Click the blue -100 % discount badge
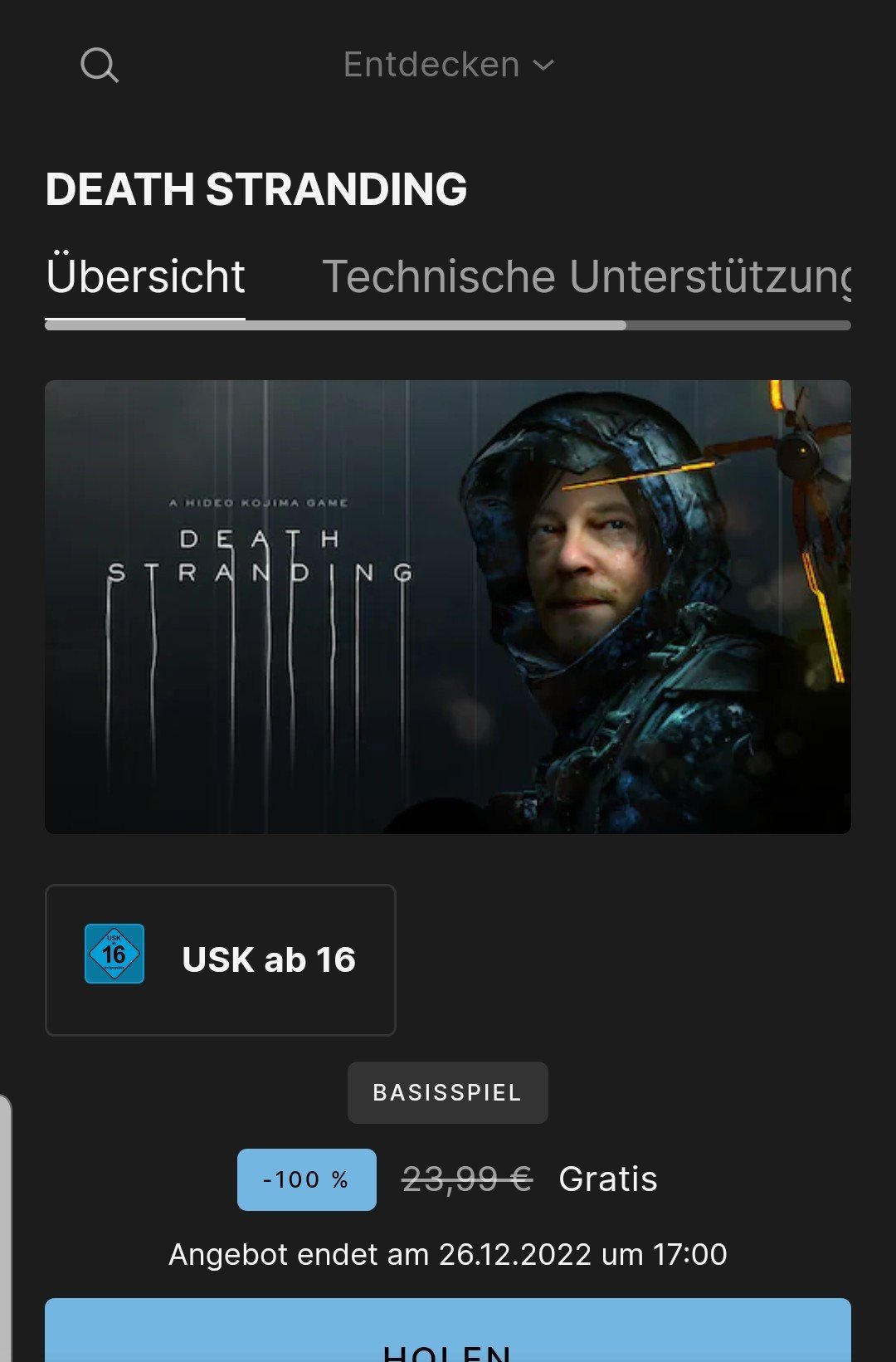The height and width of the screenshot is (1362, 896). (307, 1179)
